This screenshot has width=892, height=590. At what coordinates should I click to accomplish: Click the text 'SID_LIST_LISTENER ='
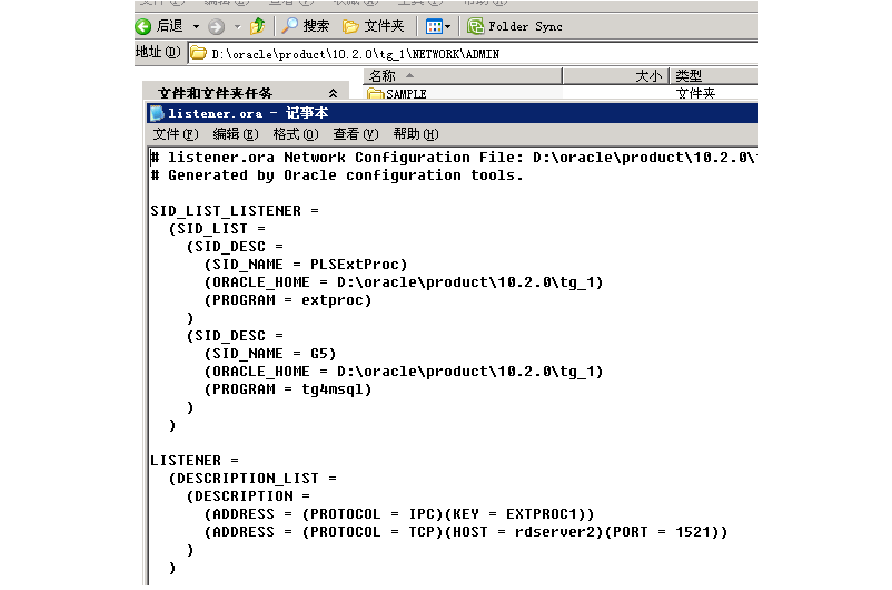click(234, 211)
